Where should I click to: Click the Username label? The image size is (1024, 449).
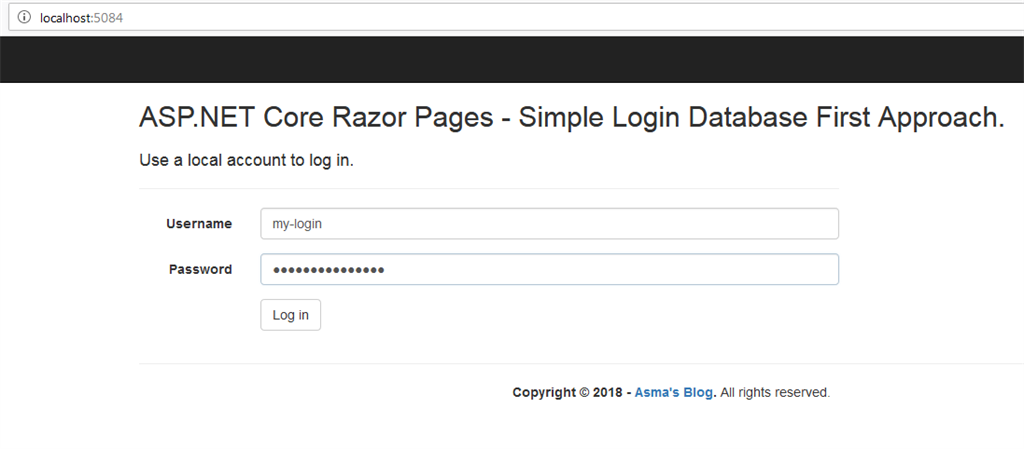click(x=199, y=224)
